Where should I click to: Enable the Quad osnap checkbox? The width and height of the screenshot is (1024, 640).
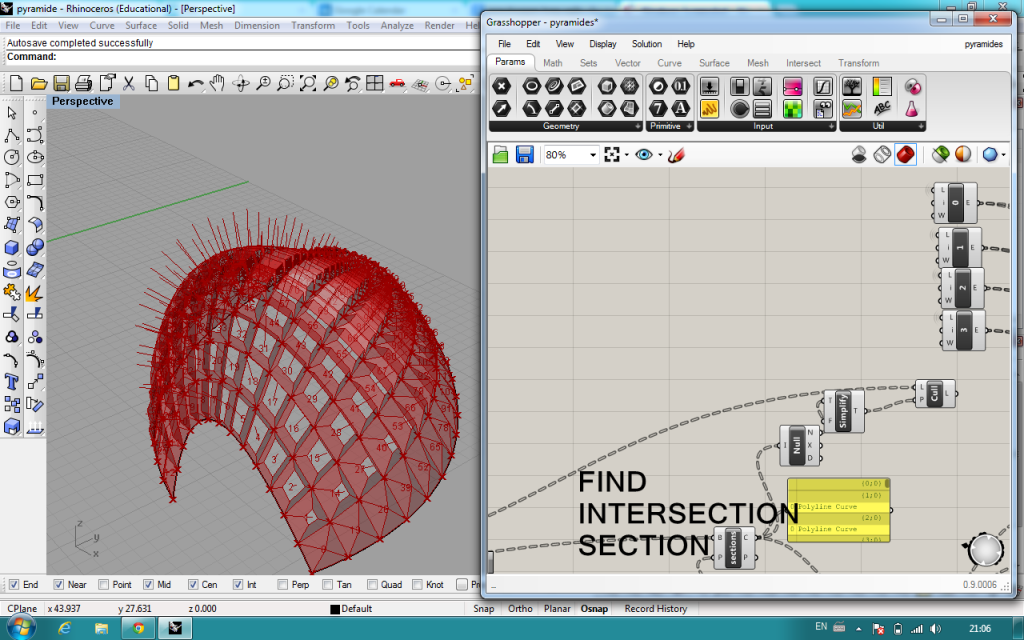373,585
